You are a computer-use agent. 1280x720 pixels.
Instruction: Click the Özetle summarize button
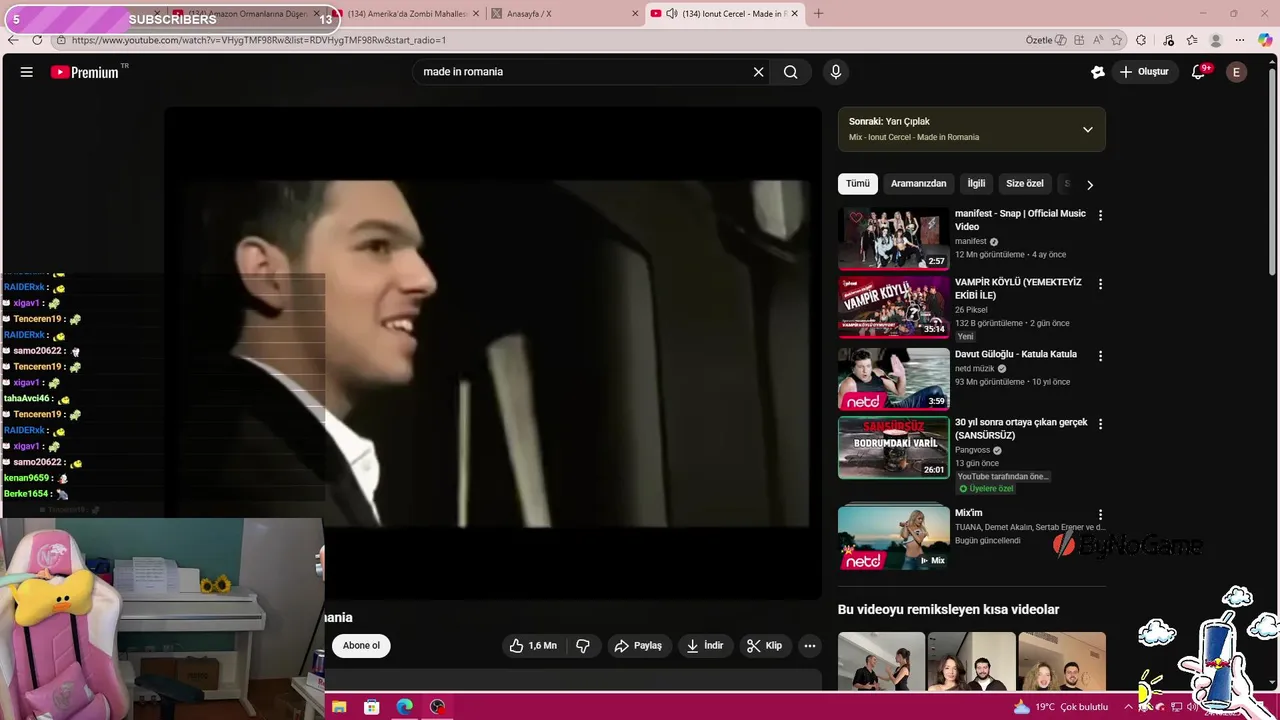pyautogui.click(x=1044, y=40)
